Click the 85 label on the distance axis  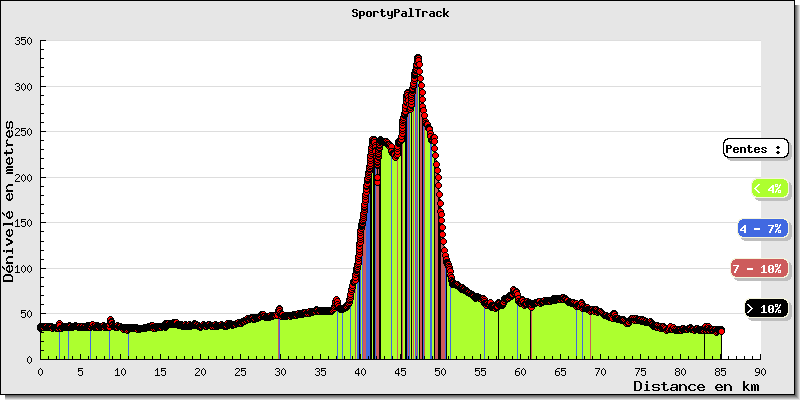tap(720, 372)
